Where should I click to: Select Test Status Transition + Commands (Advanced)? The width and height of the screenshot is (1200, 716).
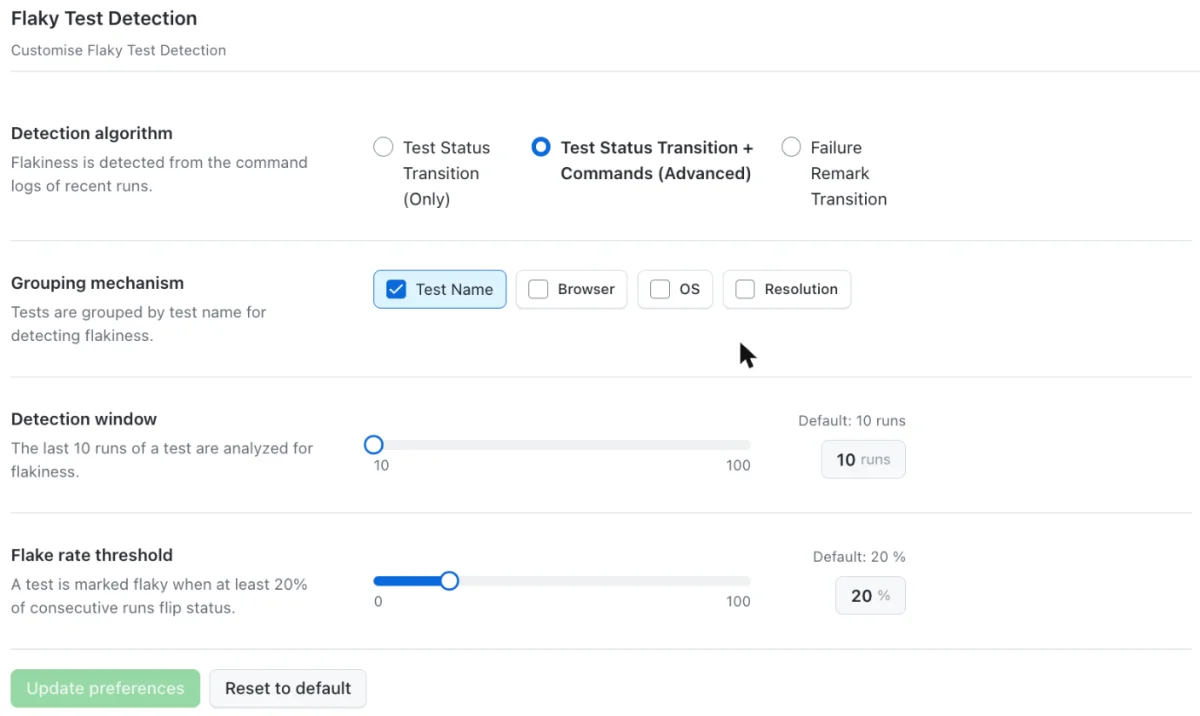pyautogui.click(x=541, y=147)
